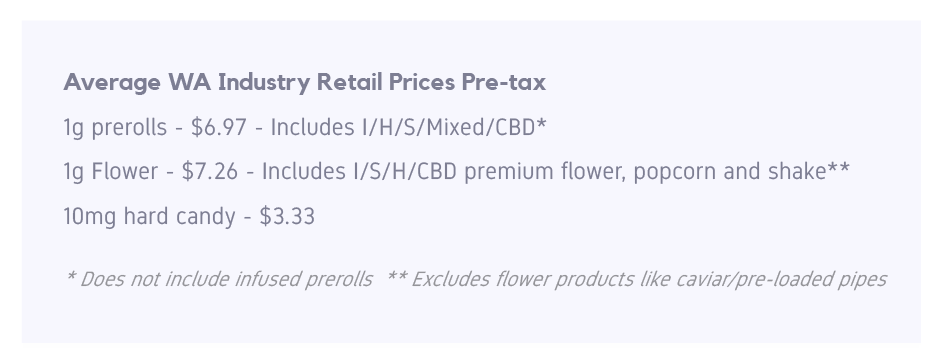The height and width of the screenshot is (364, 944).
Task: Click 'Retail Prices' in the heading
Action: coord(386,82)
